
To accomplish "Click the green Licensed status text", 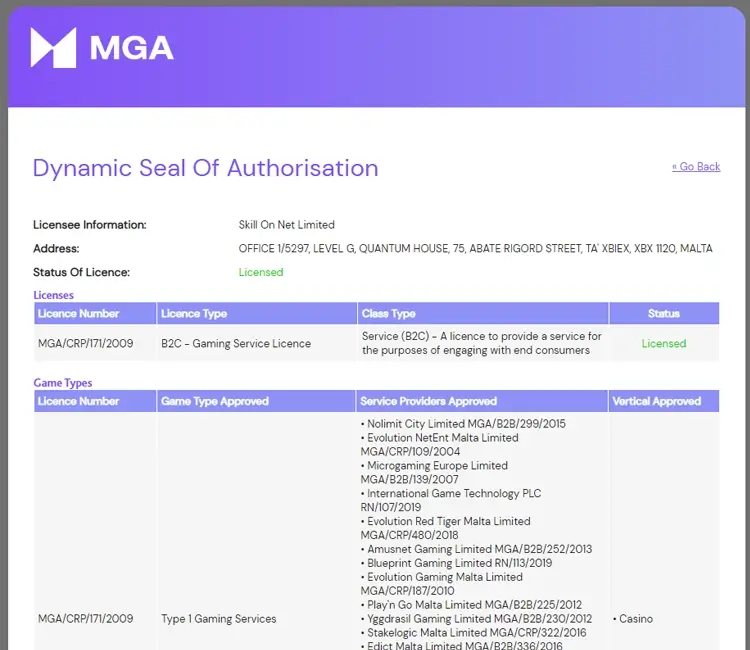I will [261, 272].
